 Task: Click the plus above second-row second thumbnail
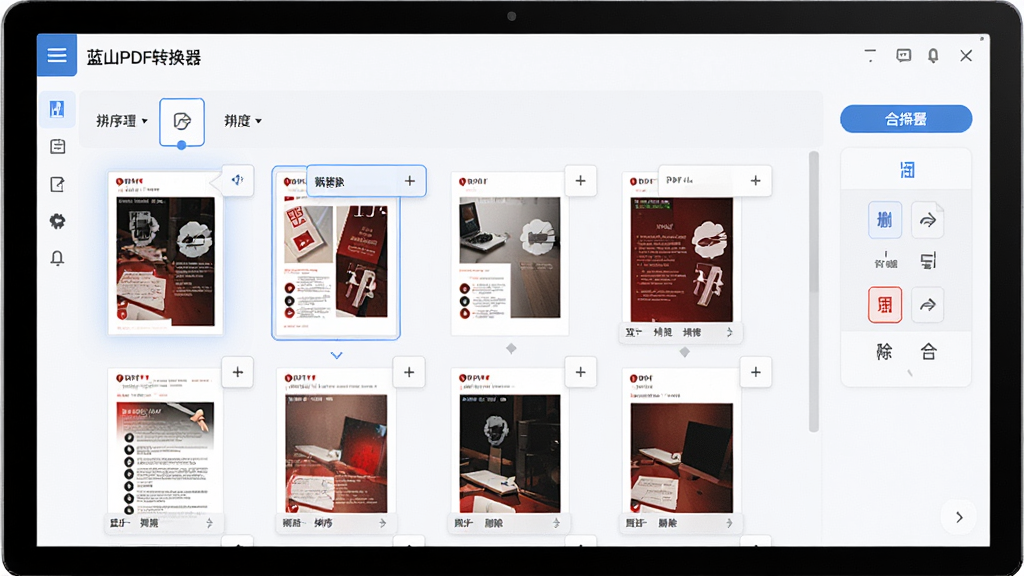409,372
